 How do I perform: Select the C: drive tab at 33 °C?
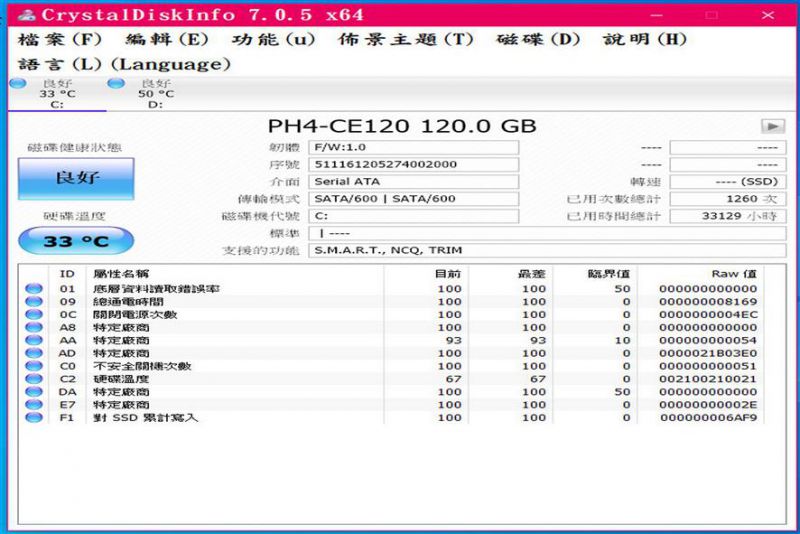[57, 94]
